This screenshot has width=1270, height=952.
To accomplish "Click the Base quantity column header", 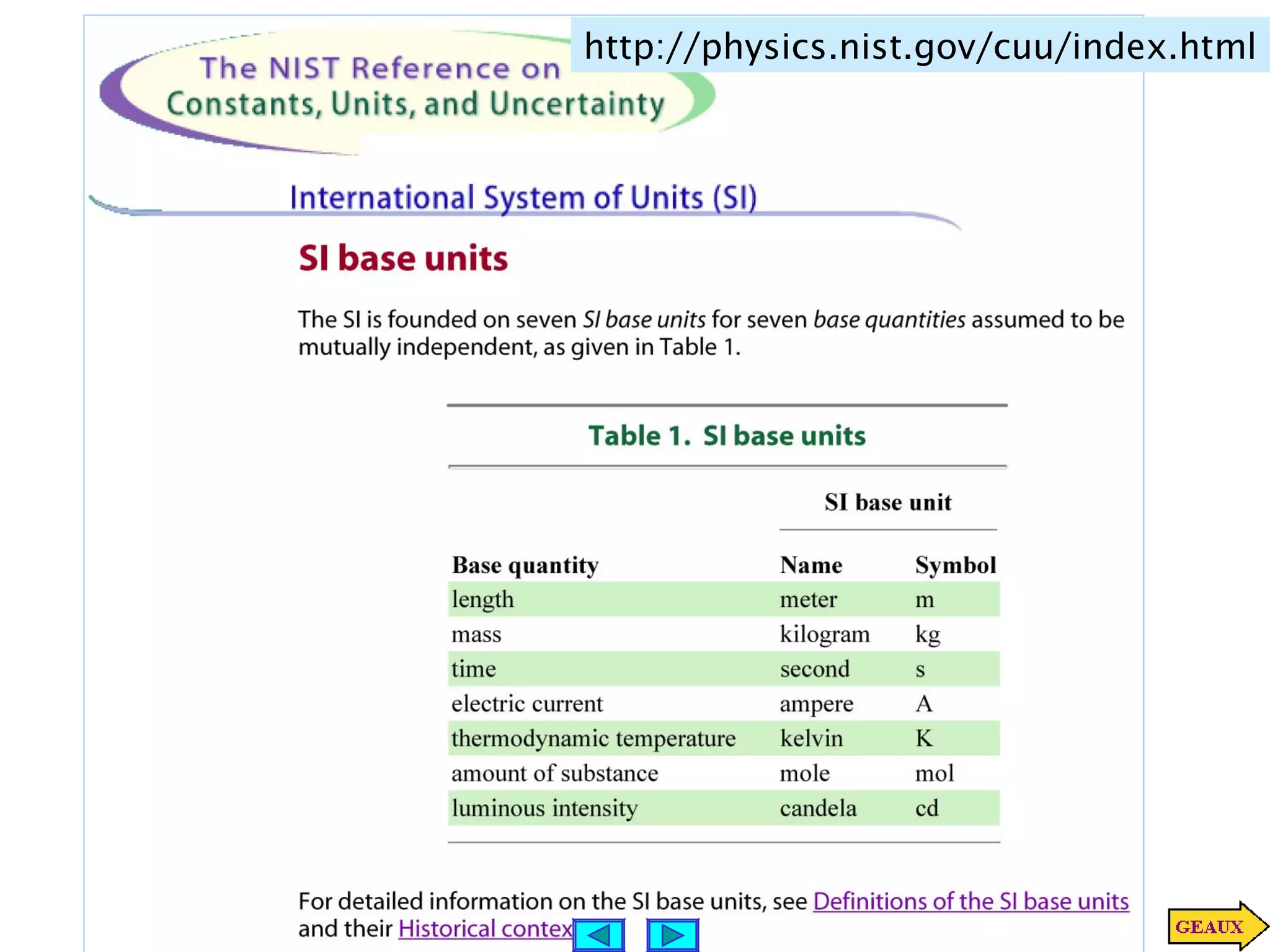I will pyautogui.click(x=525, y=565).
